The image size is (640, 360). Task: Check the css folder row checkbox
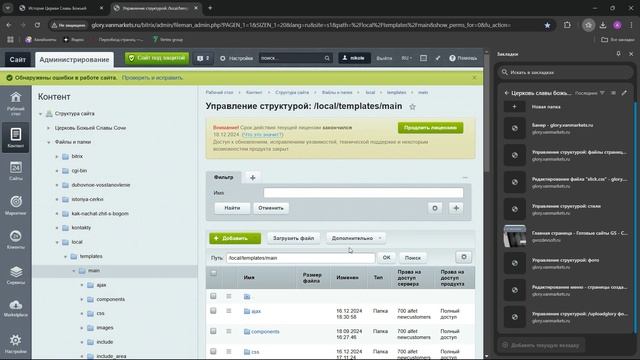pos(213,351)
